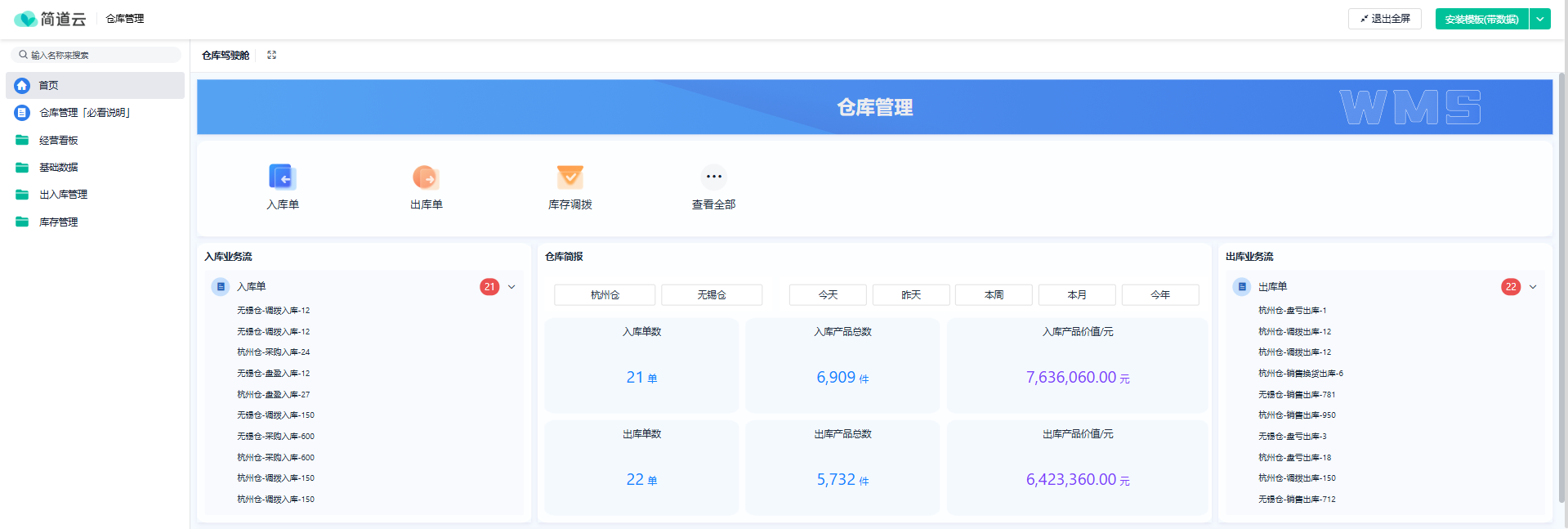Open record 杭州仓-采购入库-24

[273, 352]
